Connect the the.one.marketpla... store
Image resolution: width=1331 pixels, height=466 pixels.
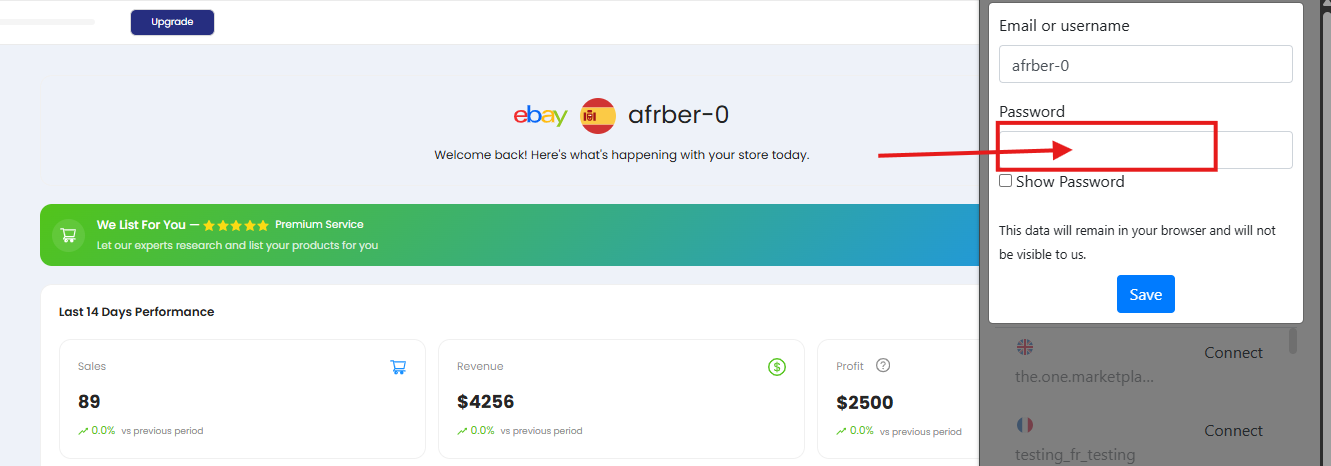tap(1233, 353)
